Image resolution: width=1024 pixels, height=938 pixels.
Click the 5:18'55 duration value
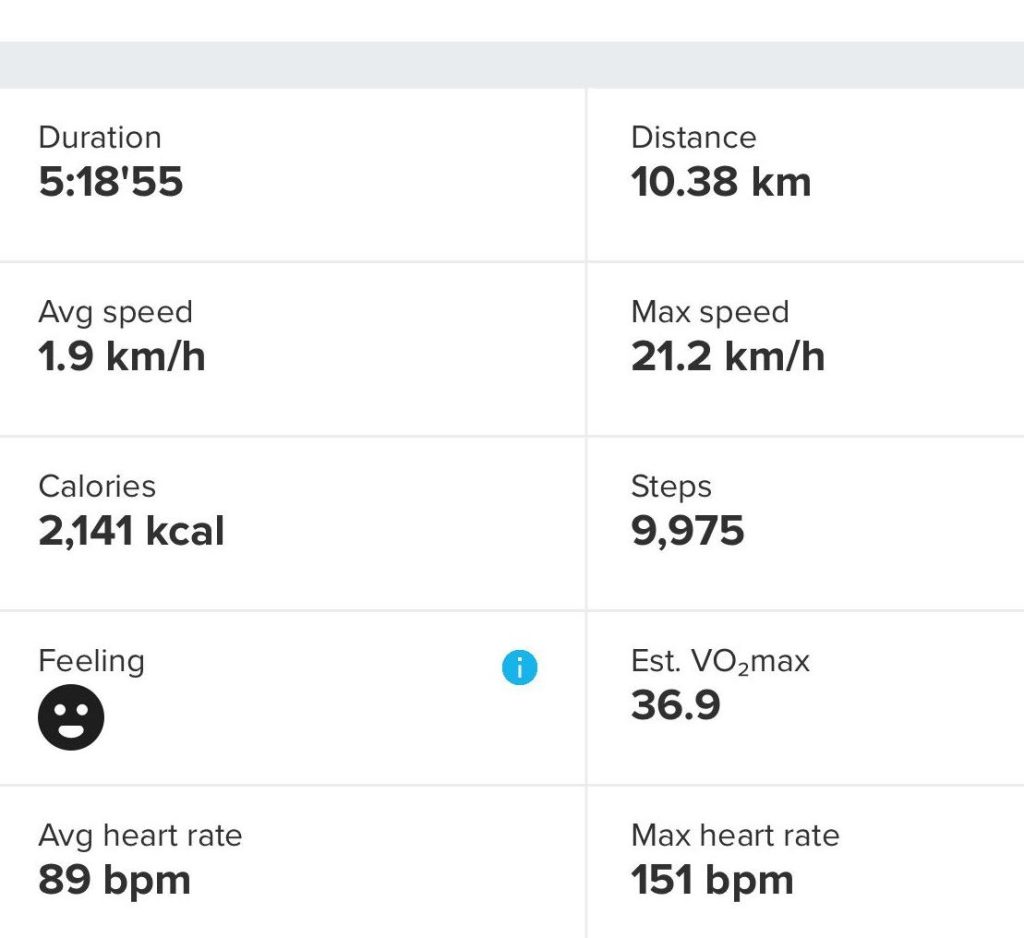click(x=111, y=182)
